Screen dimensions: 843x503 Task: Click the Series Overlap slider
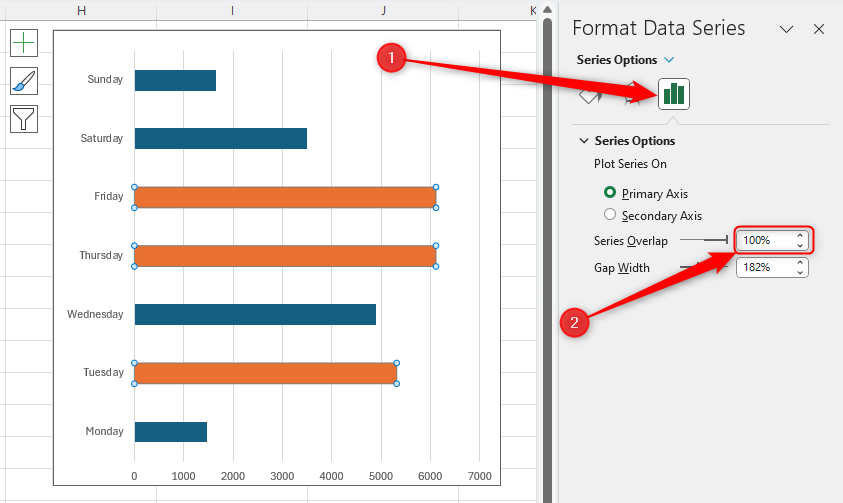click(704, 240)
